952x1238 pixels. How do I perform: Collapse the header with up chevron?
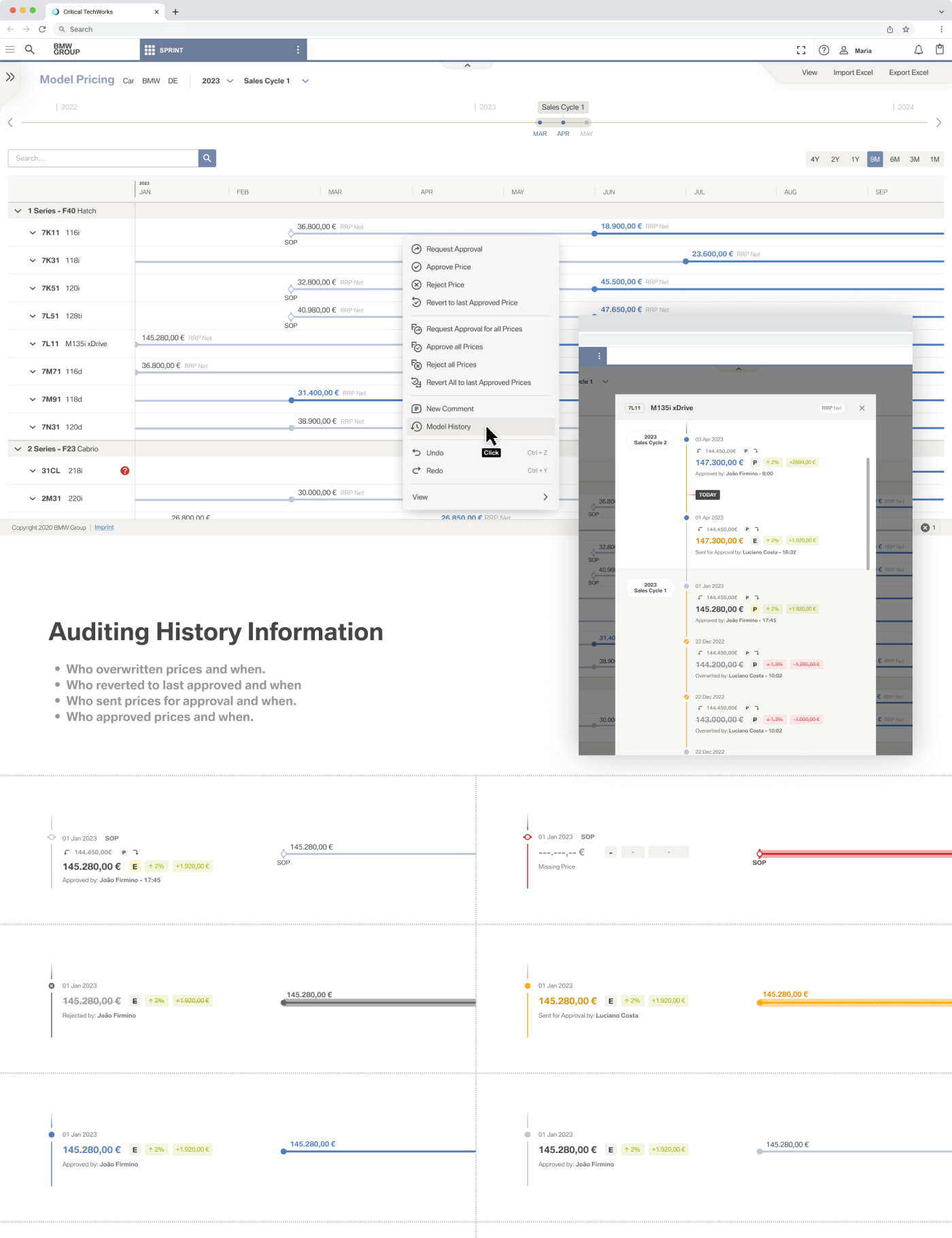[x=467, y=65]
